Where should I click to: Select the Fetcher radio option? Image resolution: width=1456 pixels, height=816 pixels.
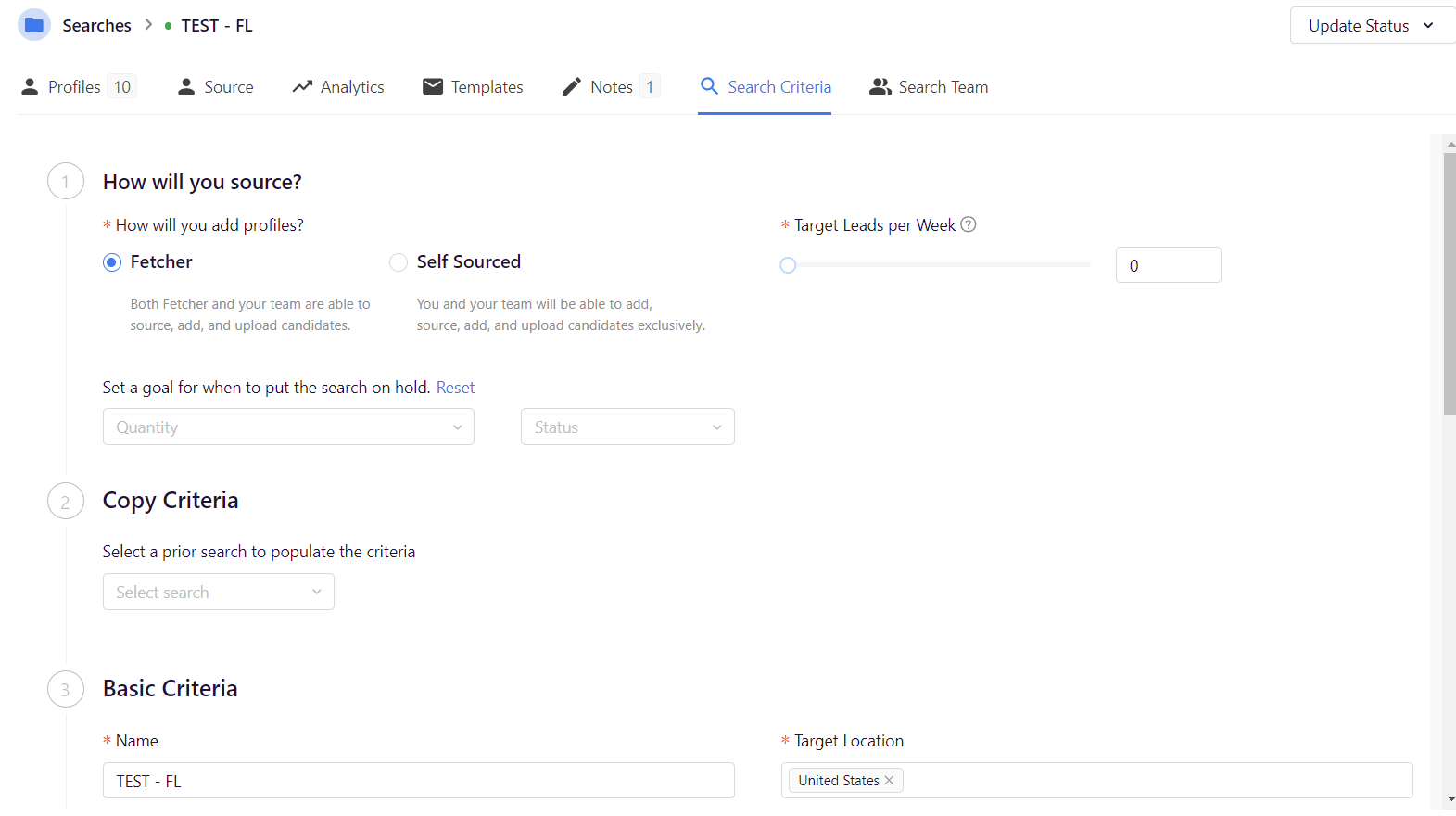(x=112, y=262)
